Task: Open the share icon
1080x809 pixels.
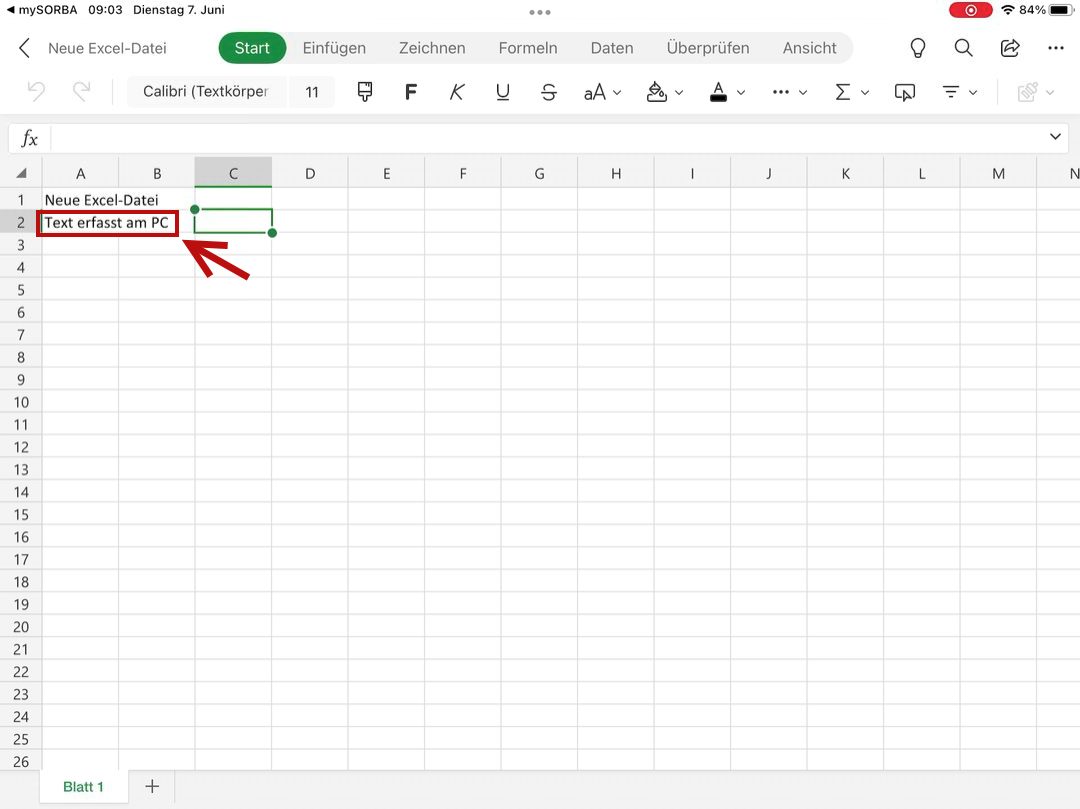Action: pyautogui.click(x=1010, y=48)
